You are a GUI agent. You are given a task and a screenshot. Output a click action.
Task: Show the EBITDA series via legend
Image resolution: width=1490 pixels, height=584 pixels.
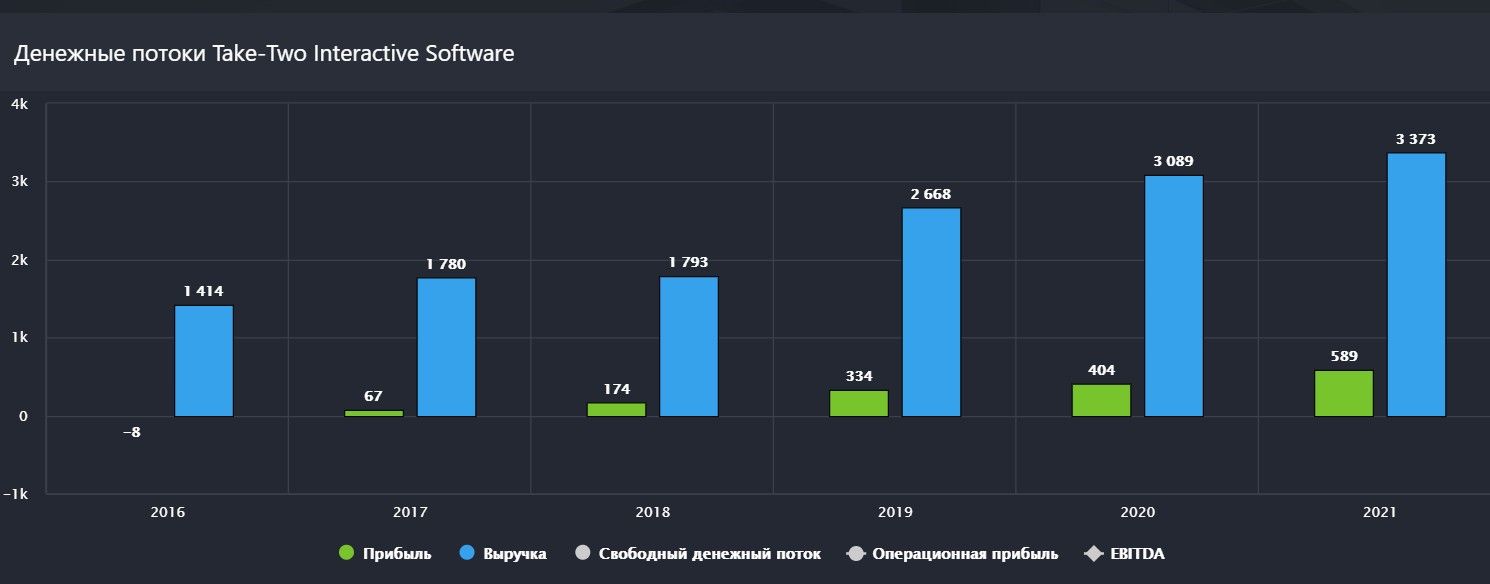pyautogui.click(x=1124, y=553)
